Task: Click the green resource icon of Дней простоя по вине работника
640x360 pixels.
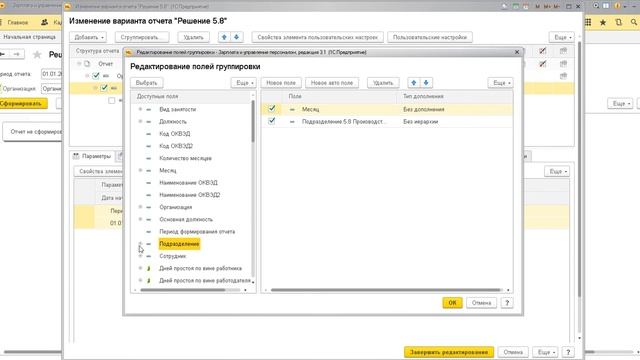Action: 149,269
